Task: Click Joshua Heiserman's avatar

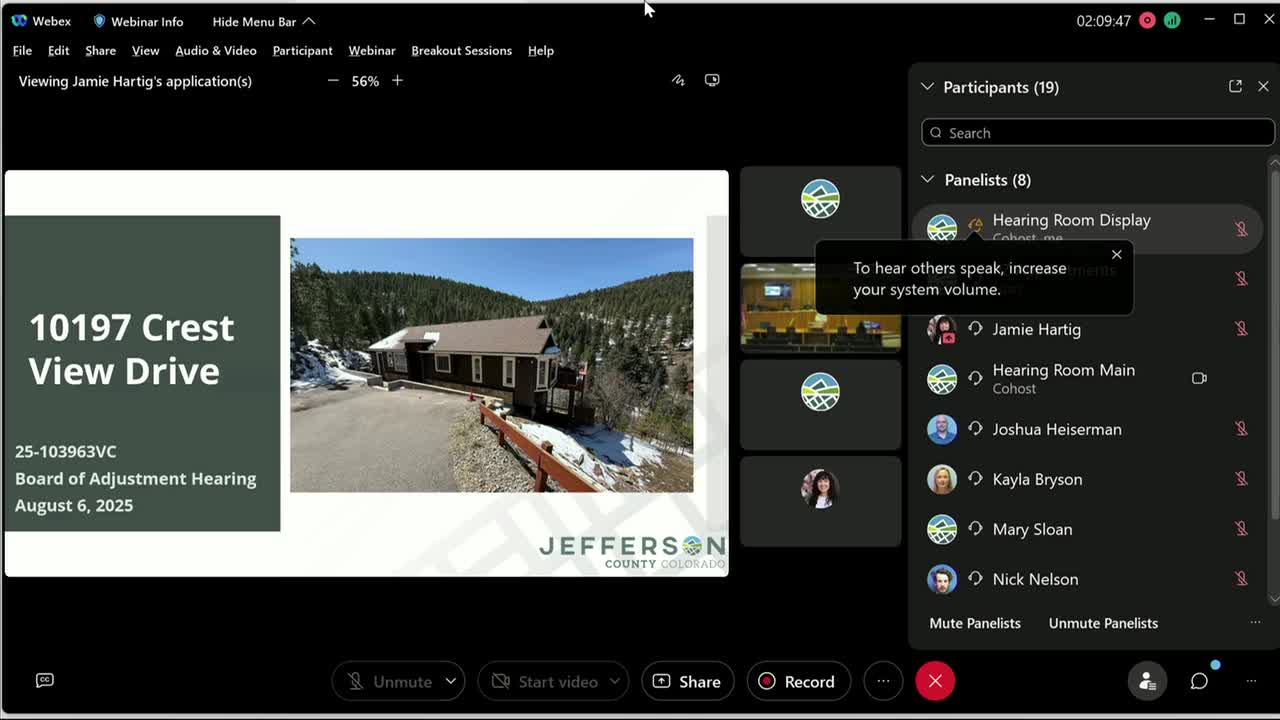Action: pos(942,429)
